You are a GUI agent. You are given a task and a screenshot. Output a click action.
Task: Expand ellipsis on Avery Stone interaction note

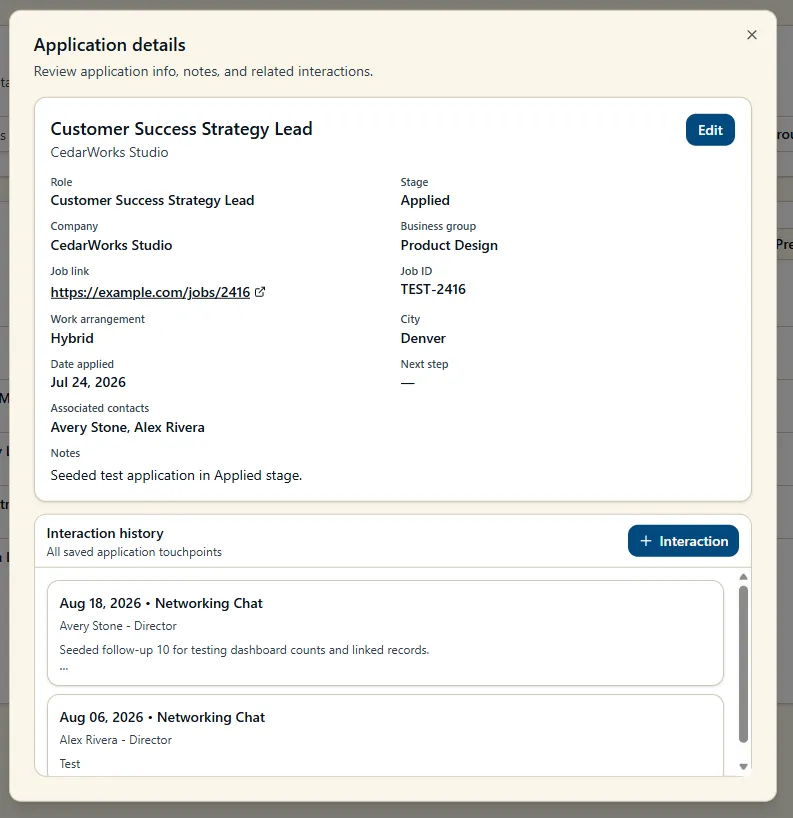[x=64, y=668]
